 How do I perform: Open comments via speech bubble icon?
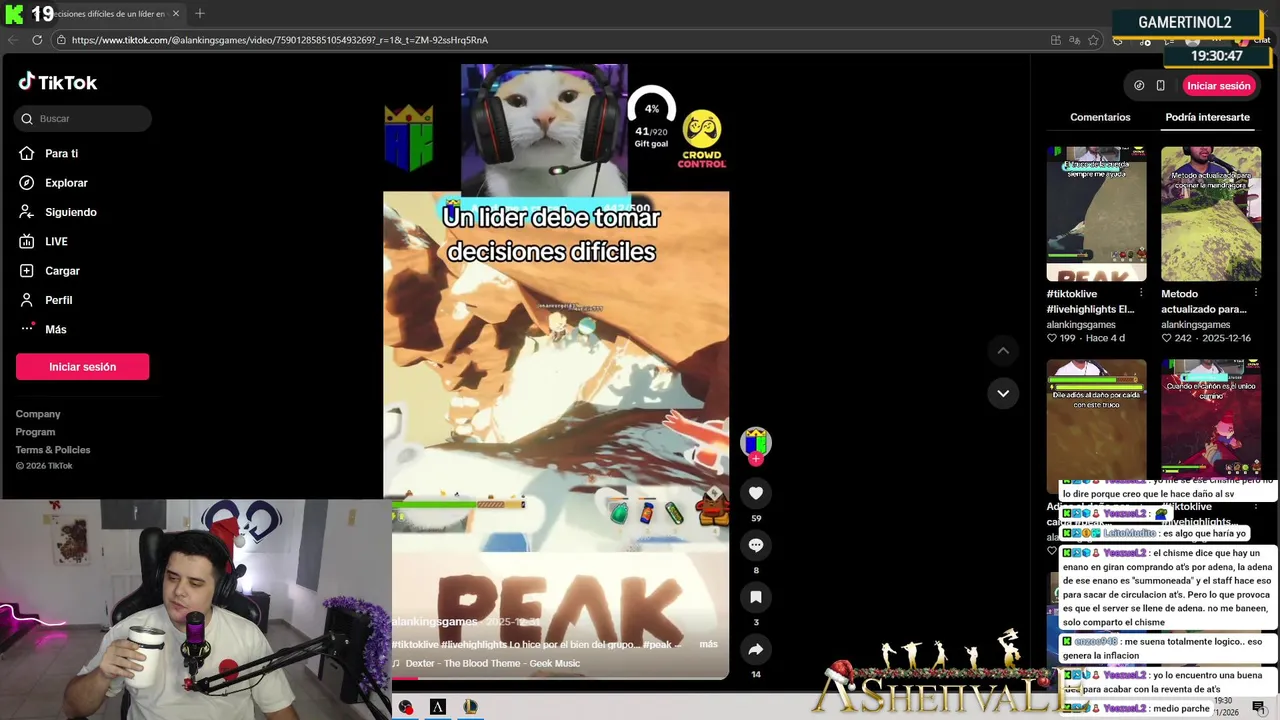pos(756,545)
